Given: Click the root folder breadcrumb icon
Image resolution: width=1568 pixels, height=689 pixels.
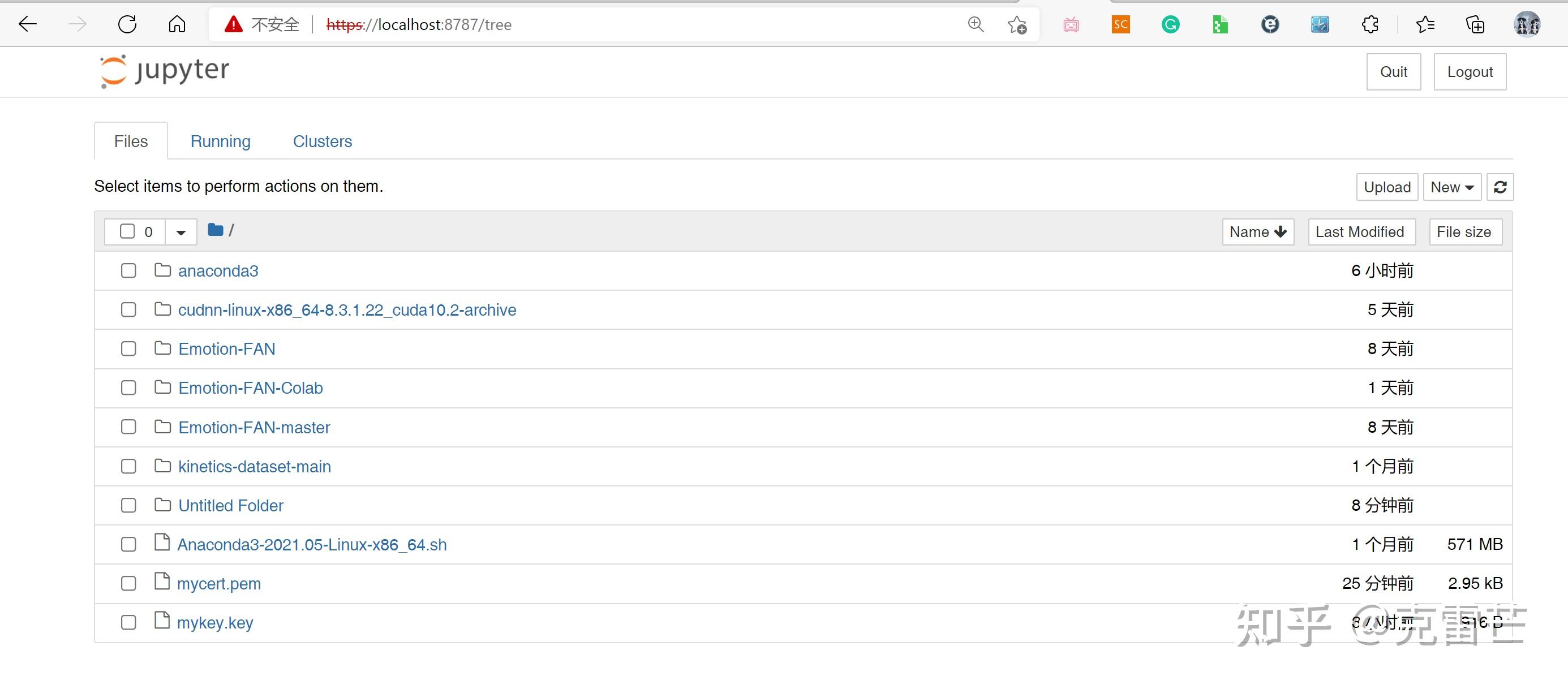Looking at the screenshot, I should (215, 230).
